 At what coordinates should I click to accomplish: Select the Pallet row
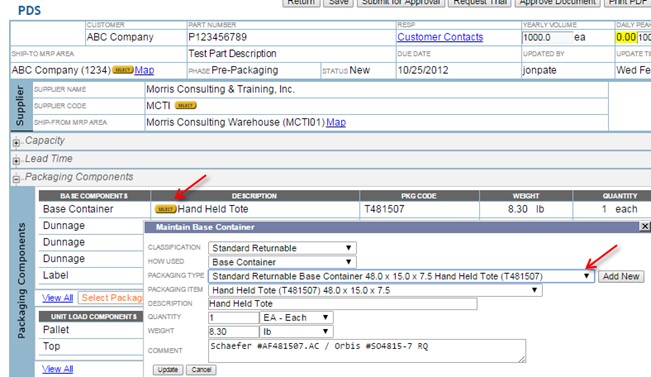click(x=91, y=330)
